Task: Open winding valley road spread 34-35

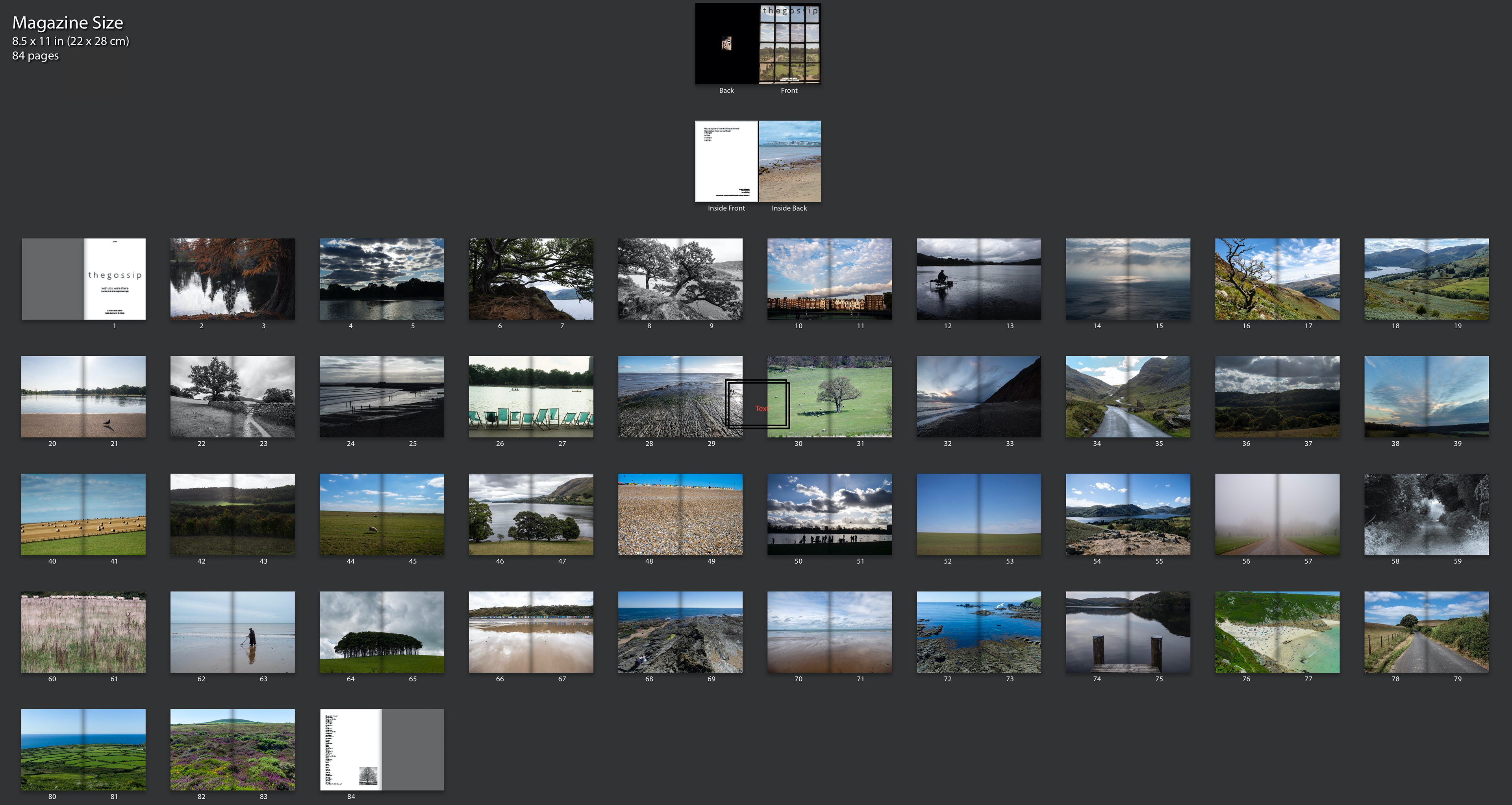Action: [1128, 397]
